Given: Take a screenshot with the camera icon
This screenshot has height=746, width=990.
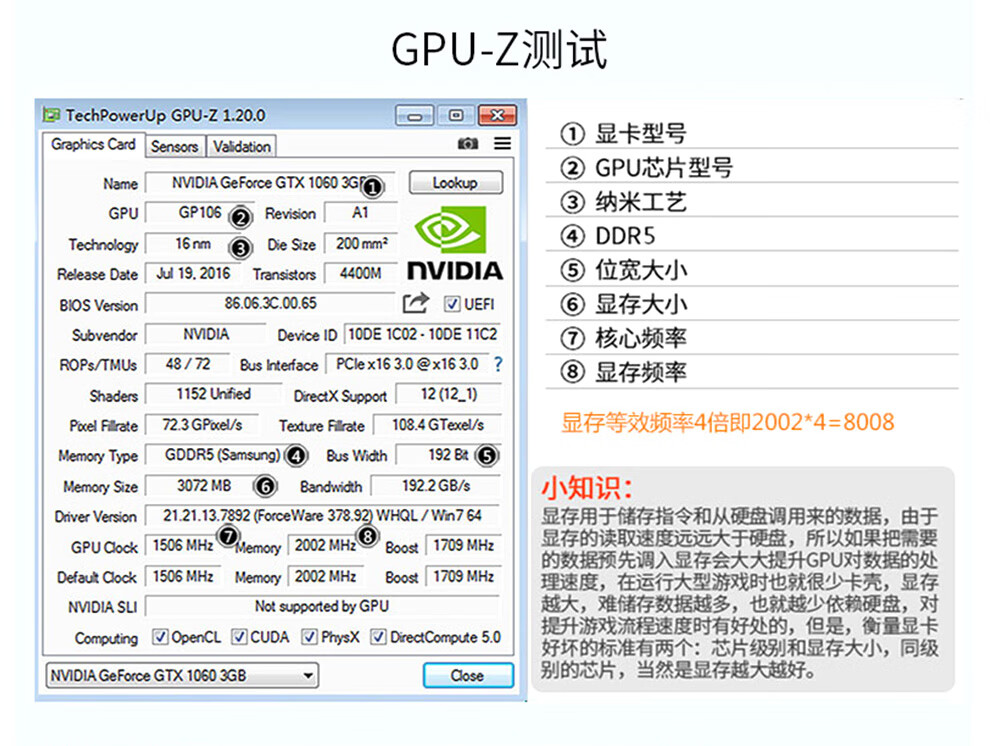Looking at the screenshot, I should tap(467, 144).
